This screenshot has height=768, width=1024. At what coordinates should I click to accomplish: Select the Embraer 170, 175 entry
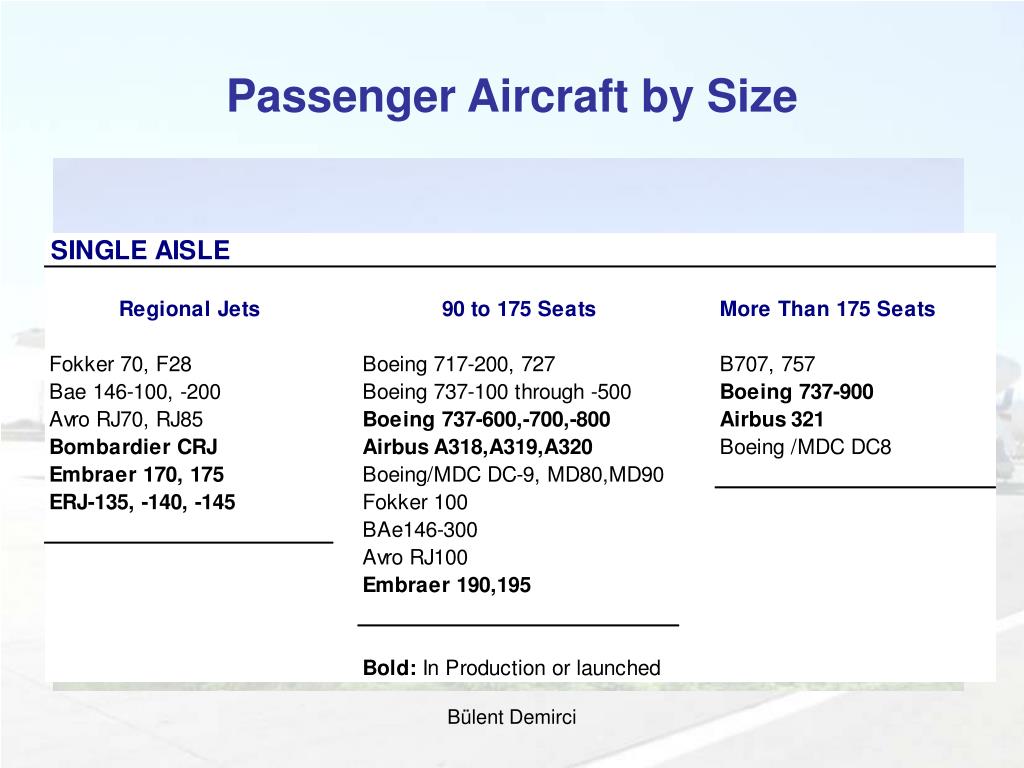(x=136, y=474)
